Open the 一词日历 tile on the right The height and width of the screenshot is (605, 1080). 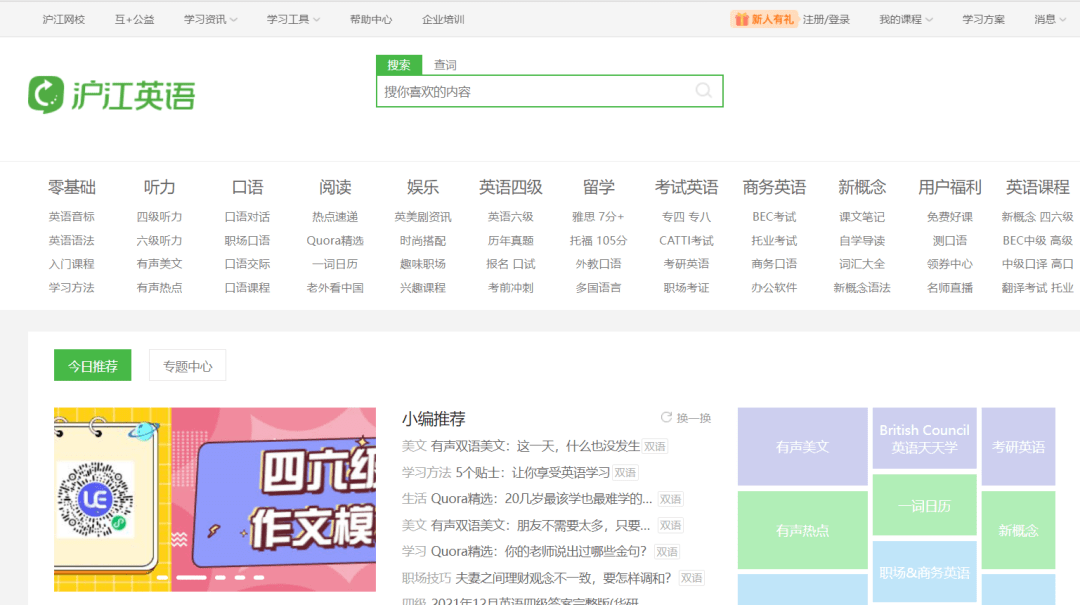pyautogui.click(x=923, y=505)
